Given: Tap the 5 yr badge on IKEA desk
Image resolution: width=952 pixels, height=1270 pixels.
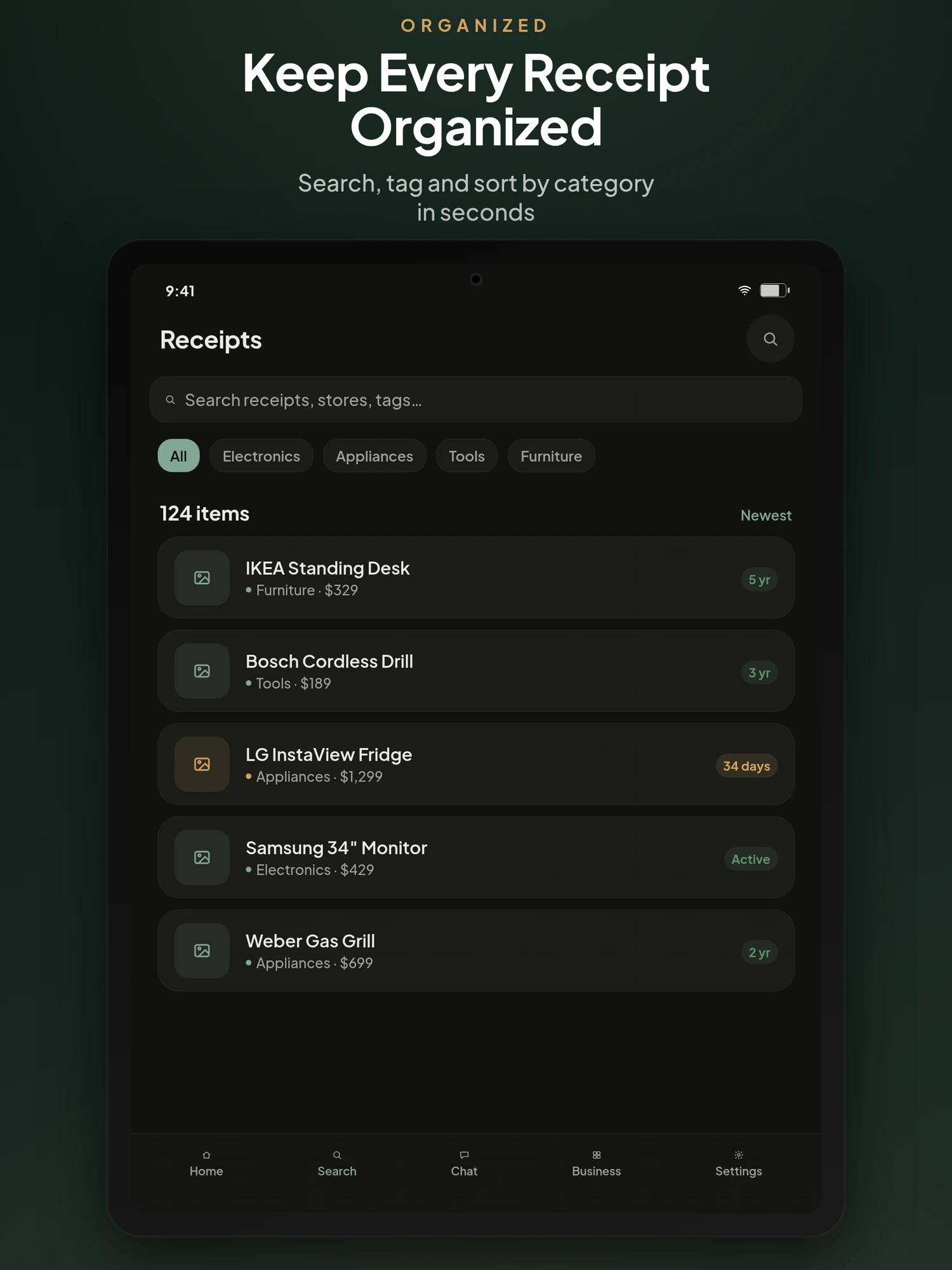Looking at the screenshot, I should tap(759, 580).
